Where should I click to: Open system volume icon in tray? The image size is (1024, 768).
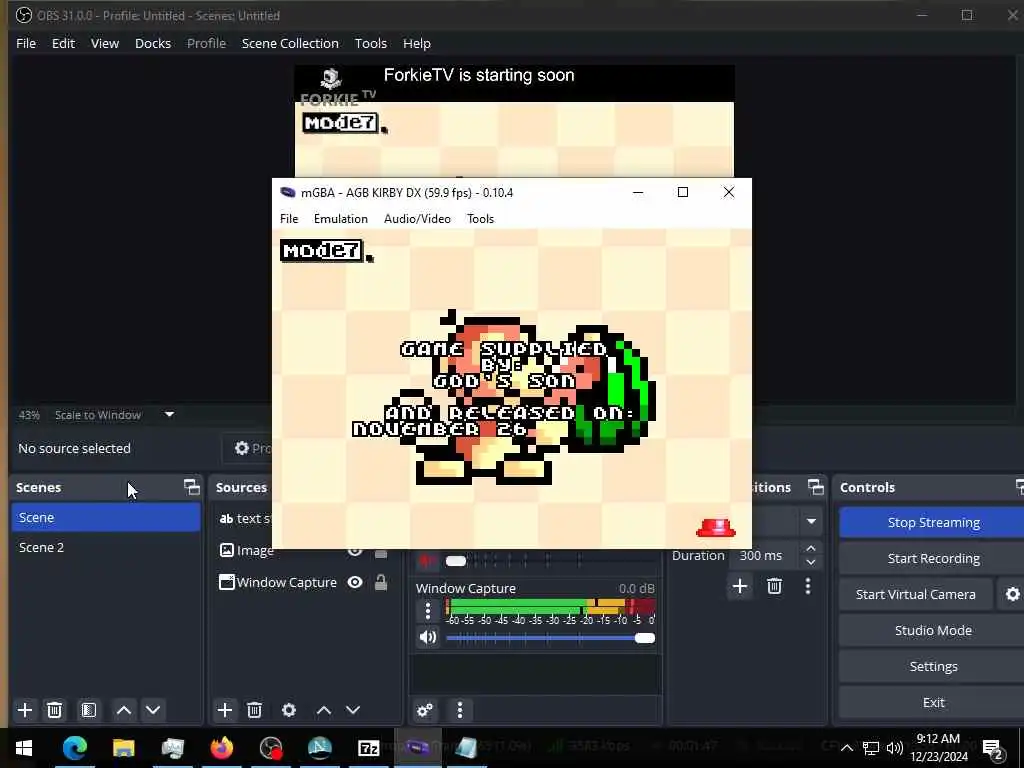[895, 748]
